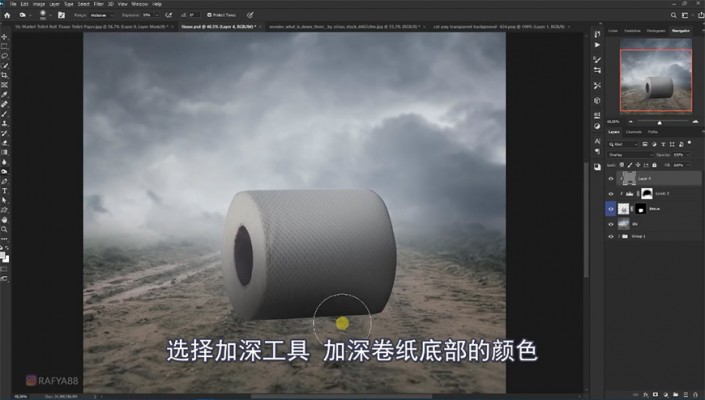This screenshot has height=400, width=705.
Task: Select the Lasso tool
Action: coord(4,56)
